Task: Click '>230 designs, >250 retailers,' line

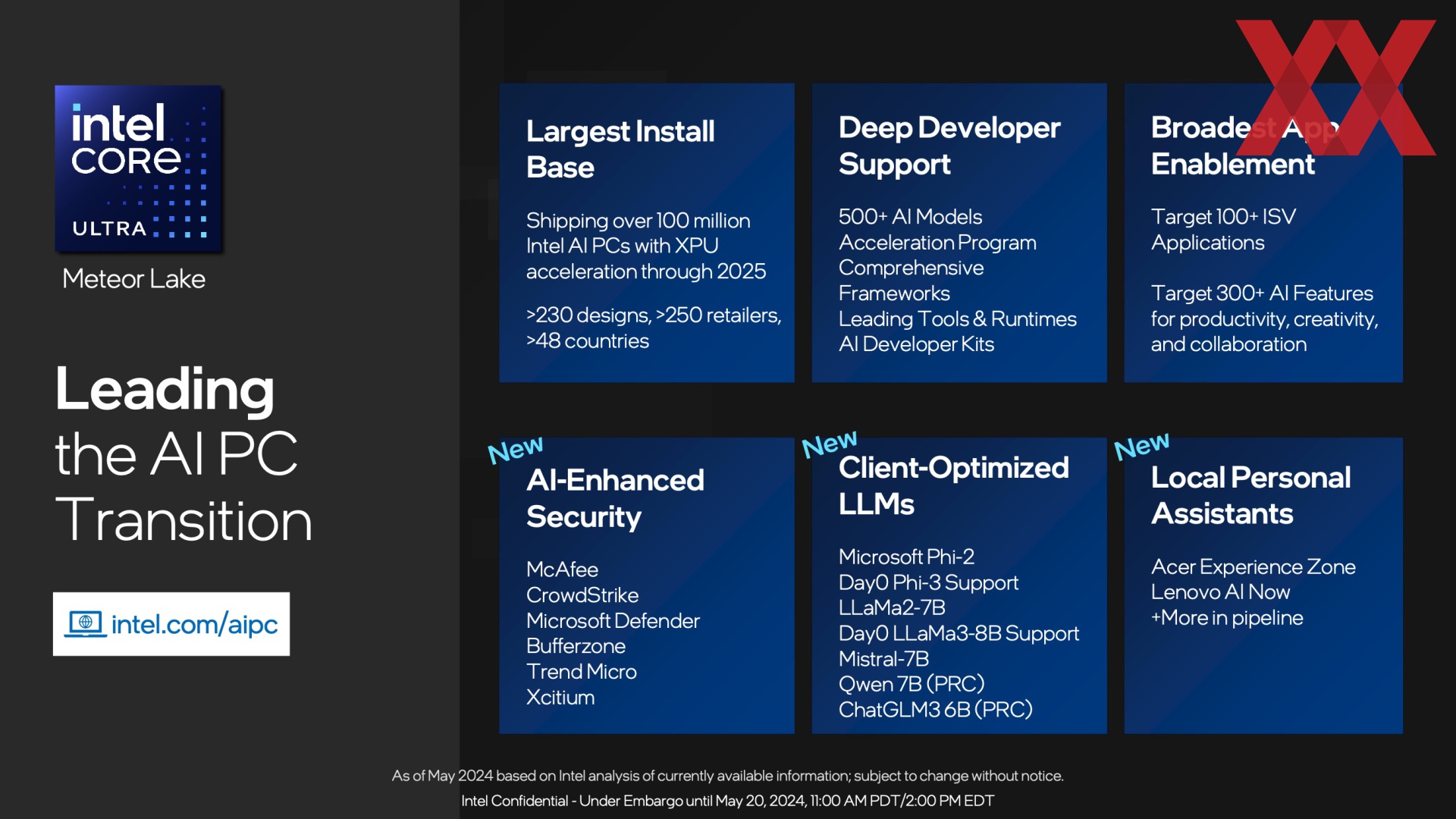Action: pos(654,315)
